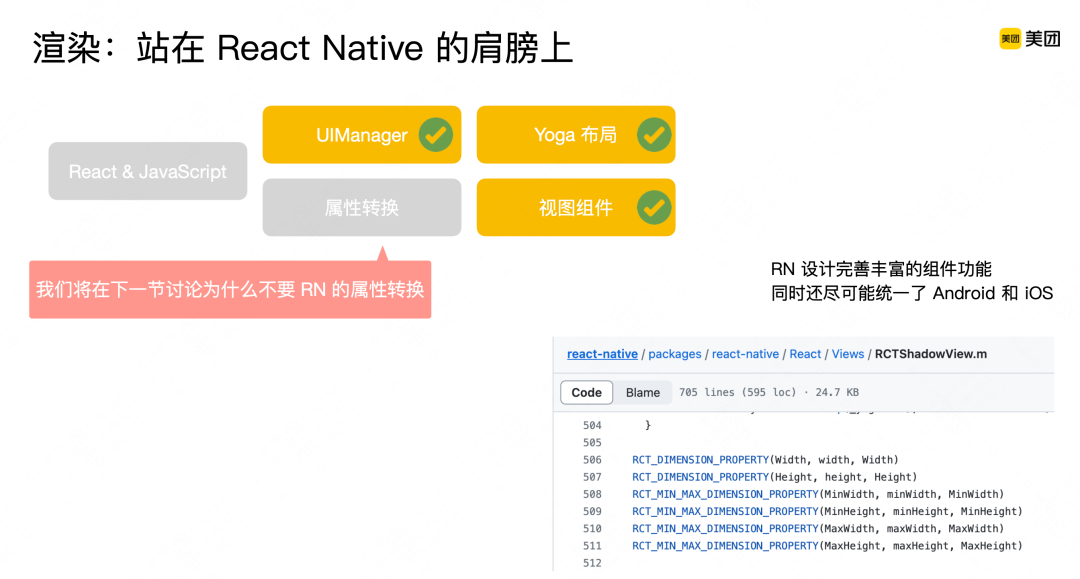Click the MinWidth macro code line
The height and width of the screenshot is (579, 1080).
[x=818, y=494]
